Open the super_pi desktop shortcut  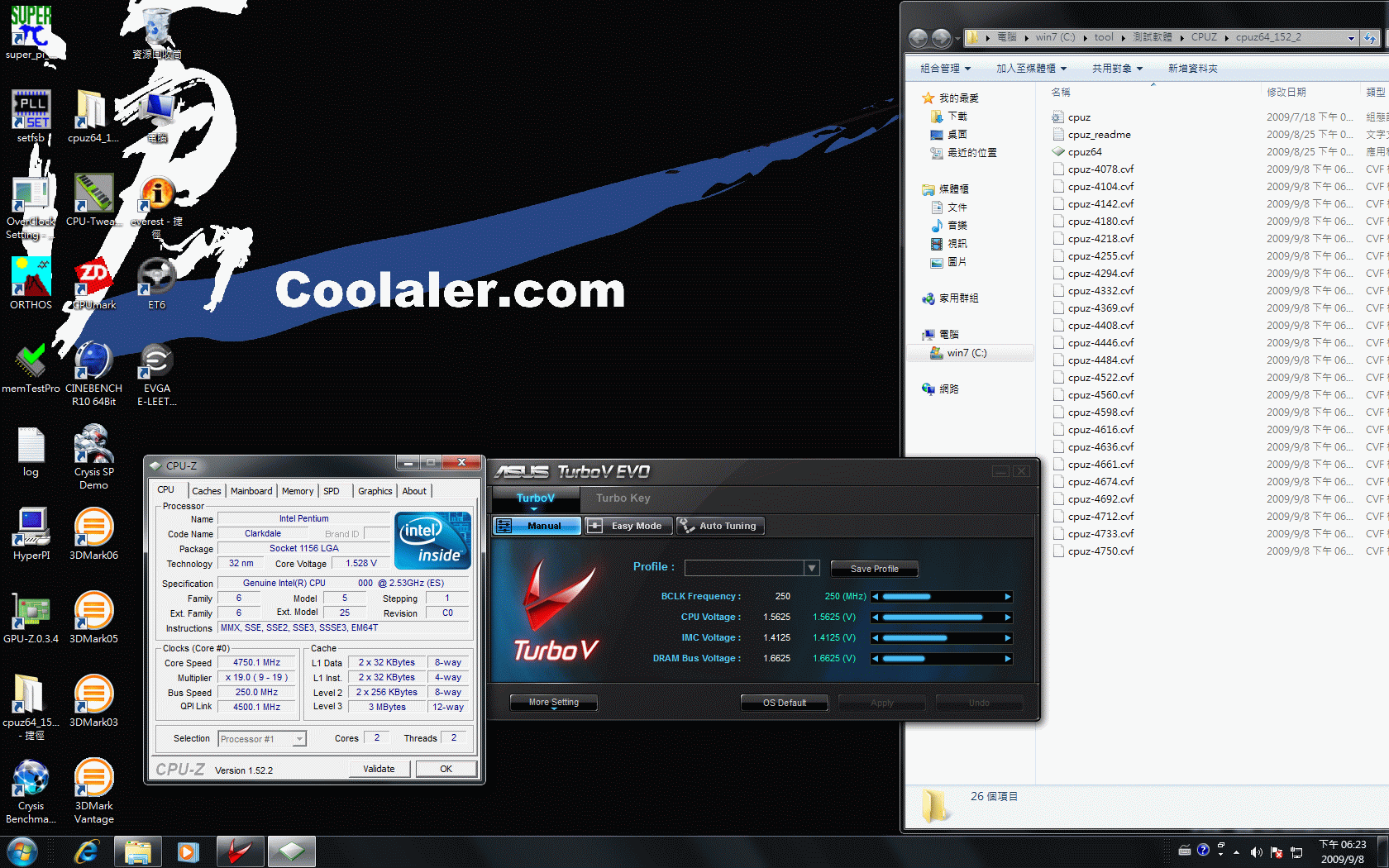coord(31,33)
